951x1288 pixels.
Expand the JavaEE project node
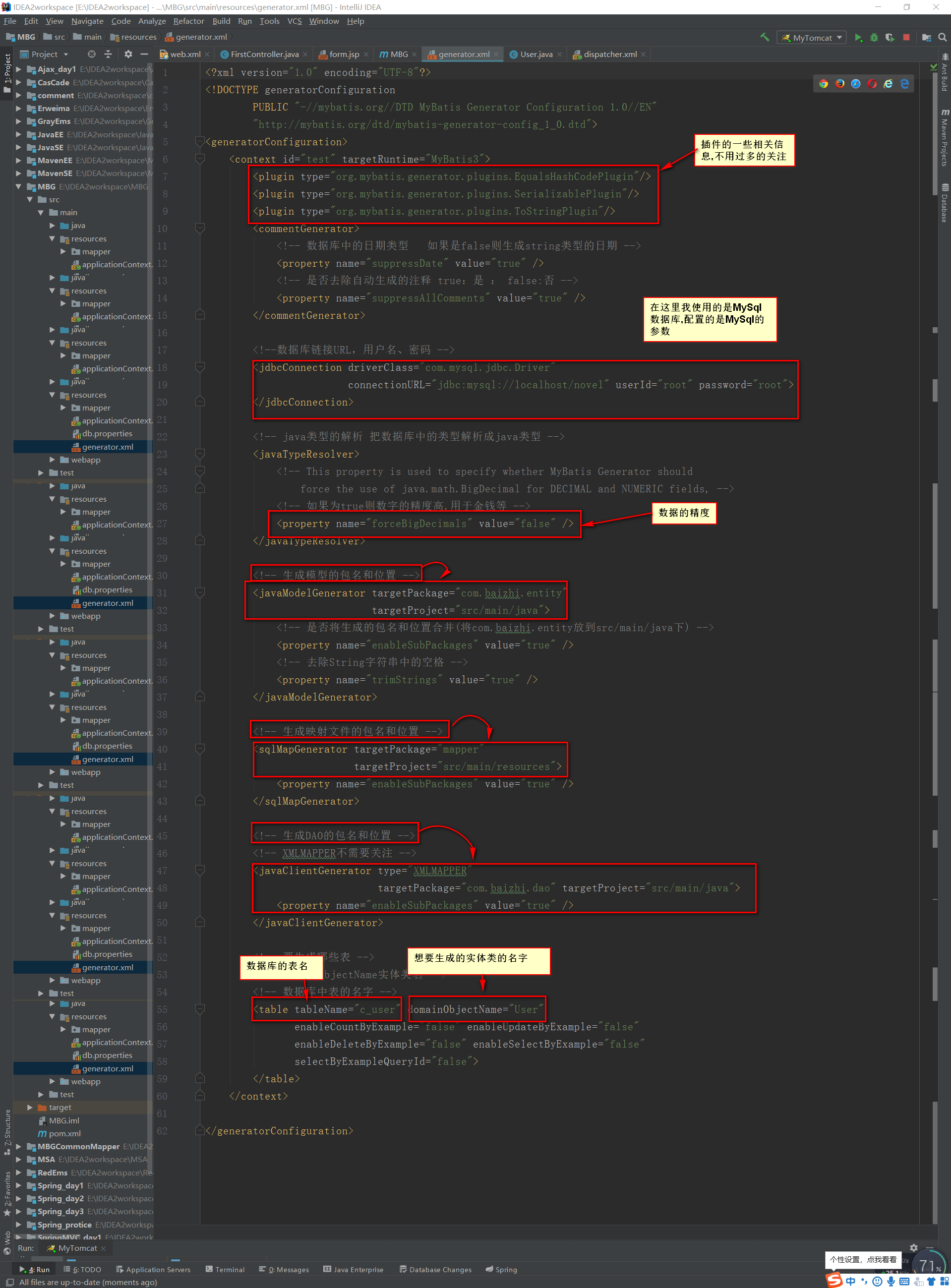pos(18,134)
